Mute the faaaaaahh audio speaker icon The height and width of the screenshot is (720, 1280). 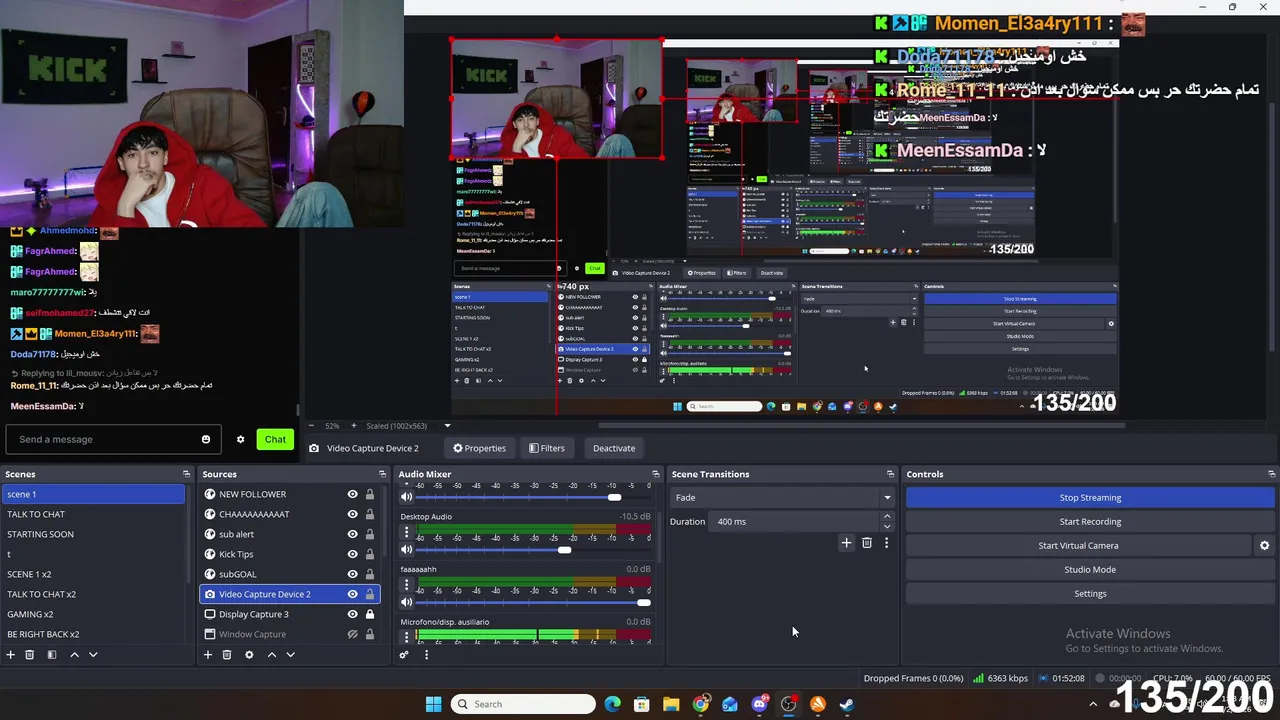coord(407,602)
